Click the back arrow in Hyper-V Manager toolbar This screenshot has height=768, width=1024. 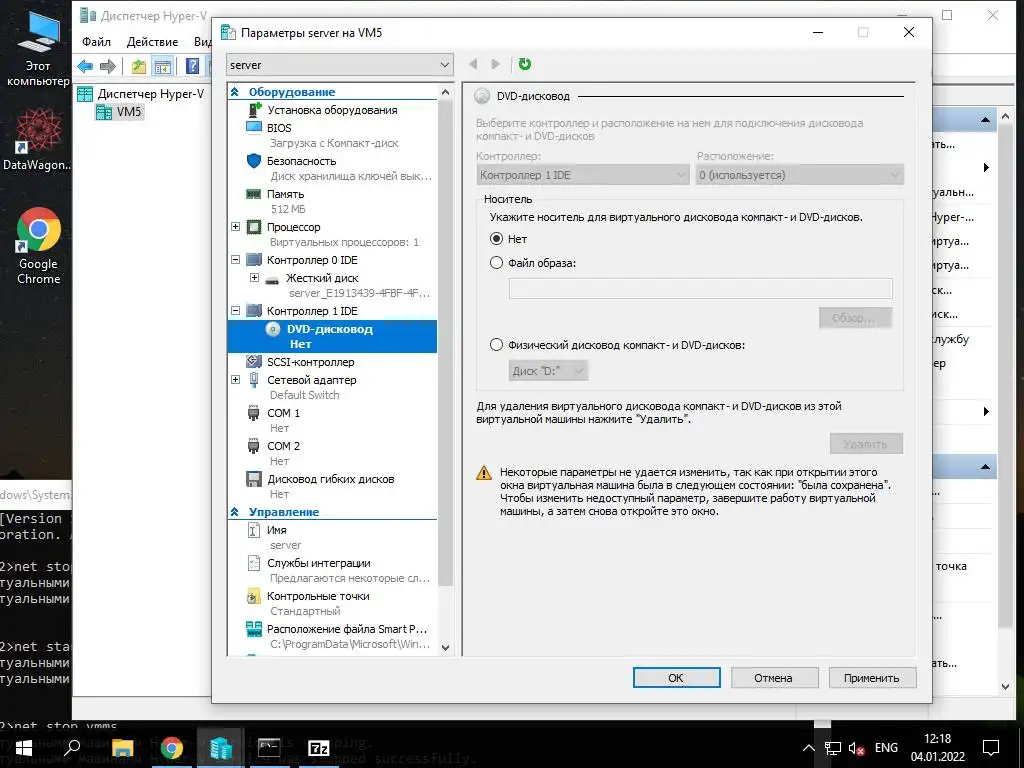(x=85, y=66)
